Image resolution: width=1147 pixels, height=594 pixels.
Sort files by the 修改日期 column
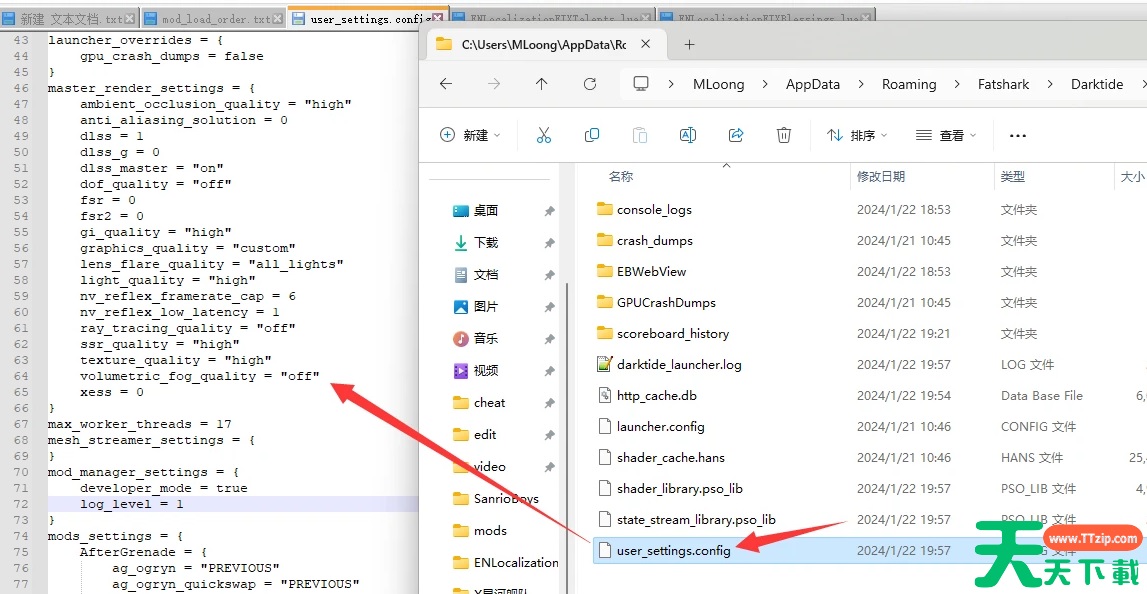[x=881, y=176]
